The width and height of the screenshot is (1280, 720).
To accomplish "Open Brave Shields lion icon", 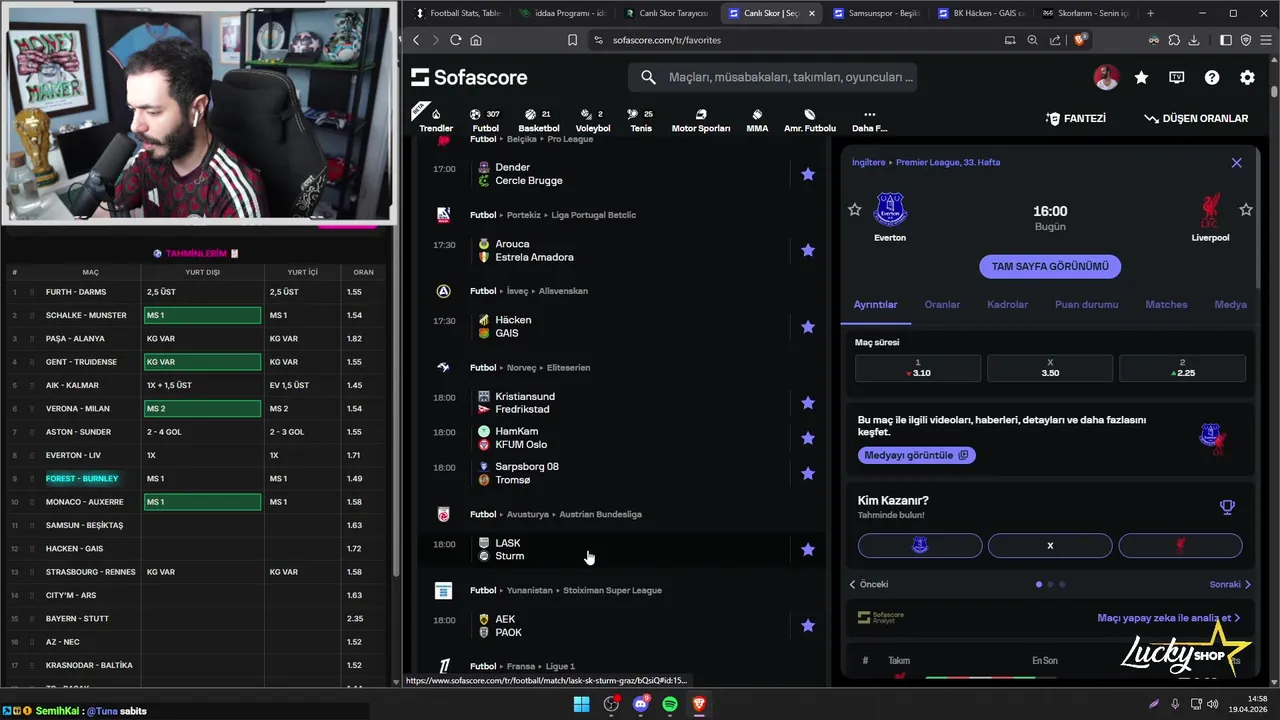I will pos(1080,40).
